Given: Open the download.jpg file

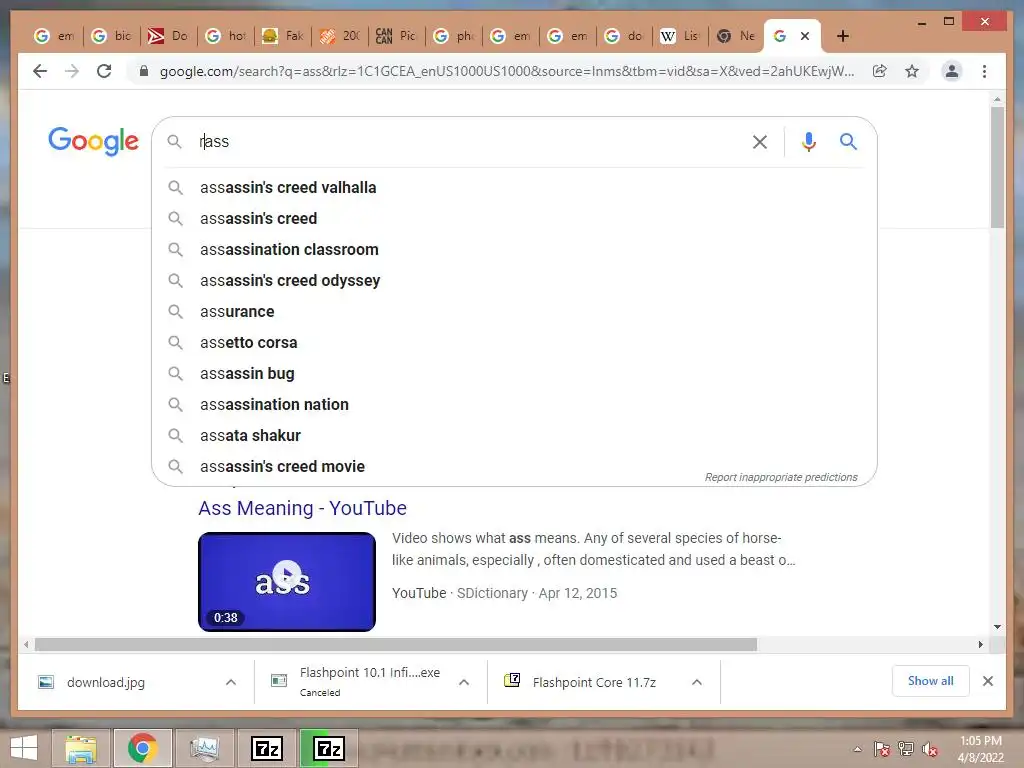Looking at the screenshot, I should tap(106, 682).
